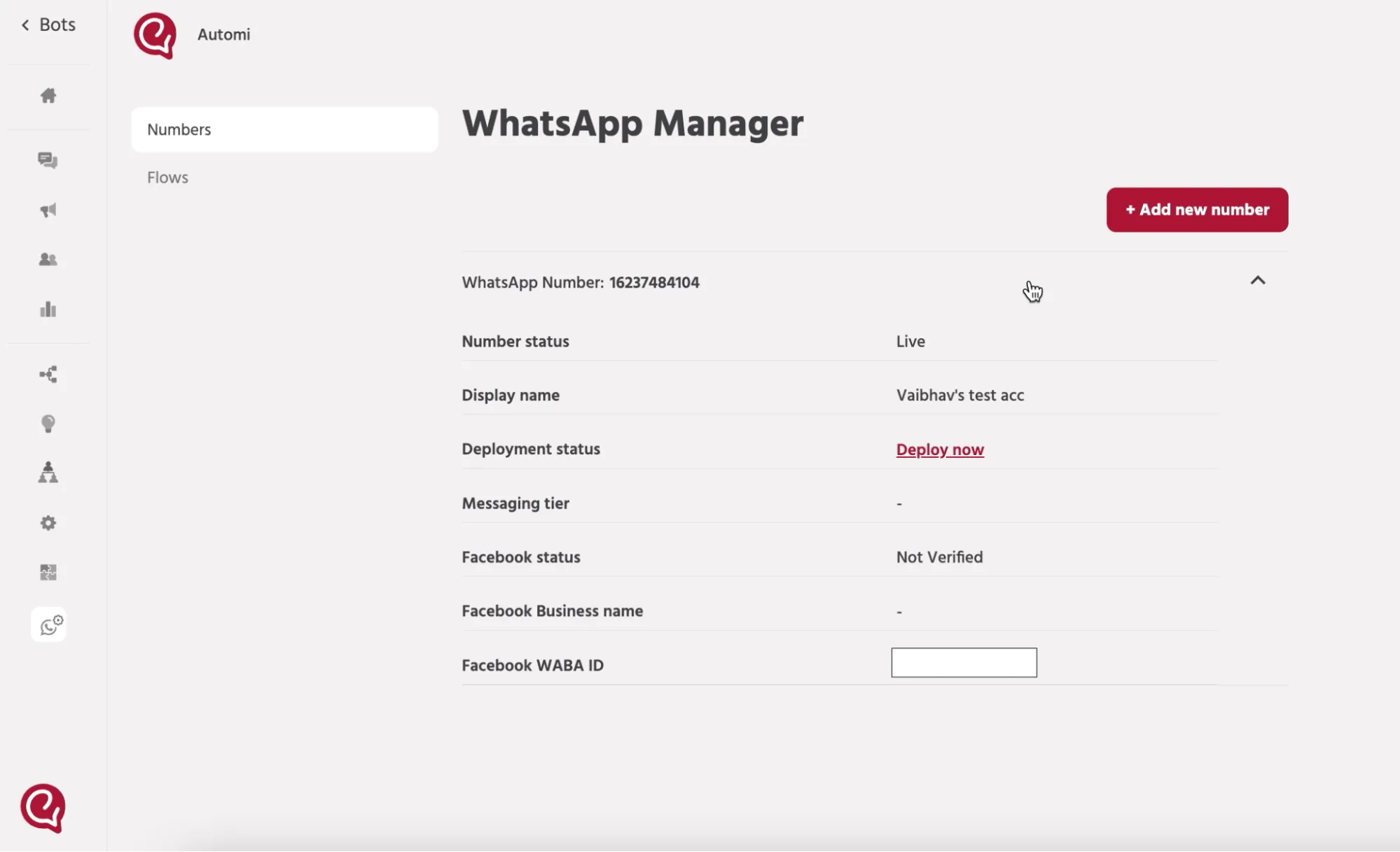Go back to Bots list

[48, 25]
